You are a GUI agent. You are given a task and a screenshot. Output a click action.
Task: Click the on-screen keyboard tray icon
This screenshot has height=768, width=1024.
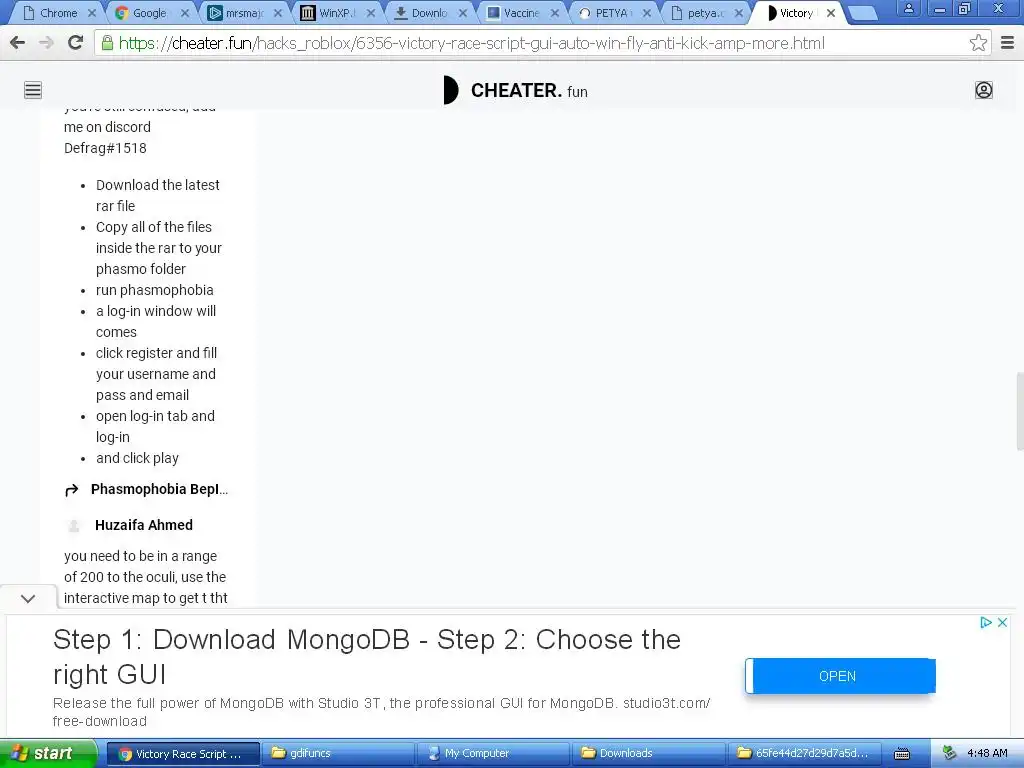[x=902, y=754]
